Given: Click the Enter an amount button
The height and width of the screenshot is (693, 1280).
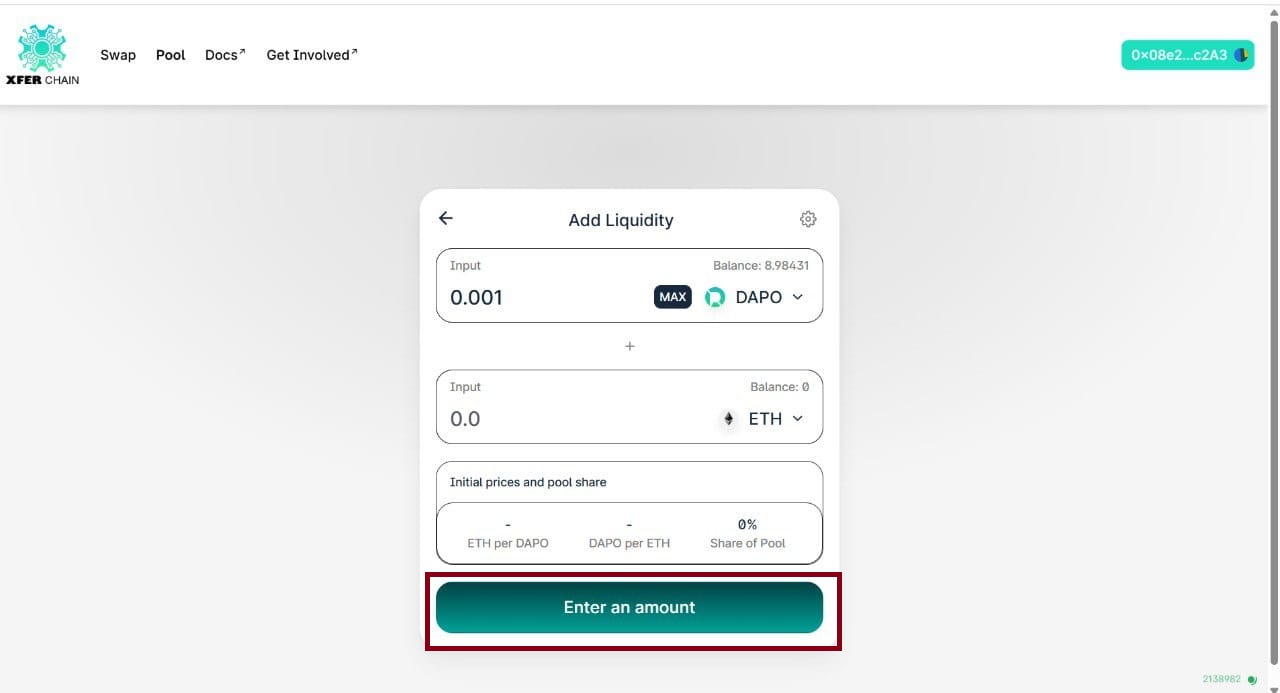Looking at the screenshot, I should [x=629, y=607].
